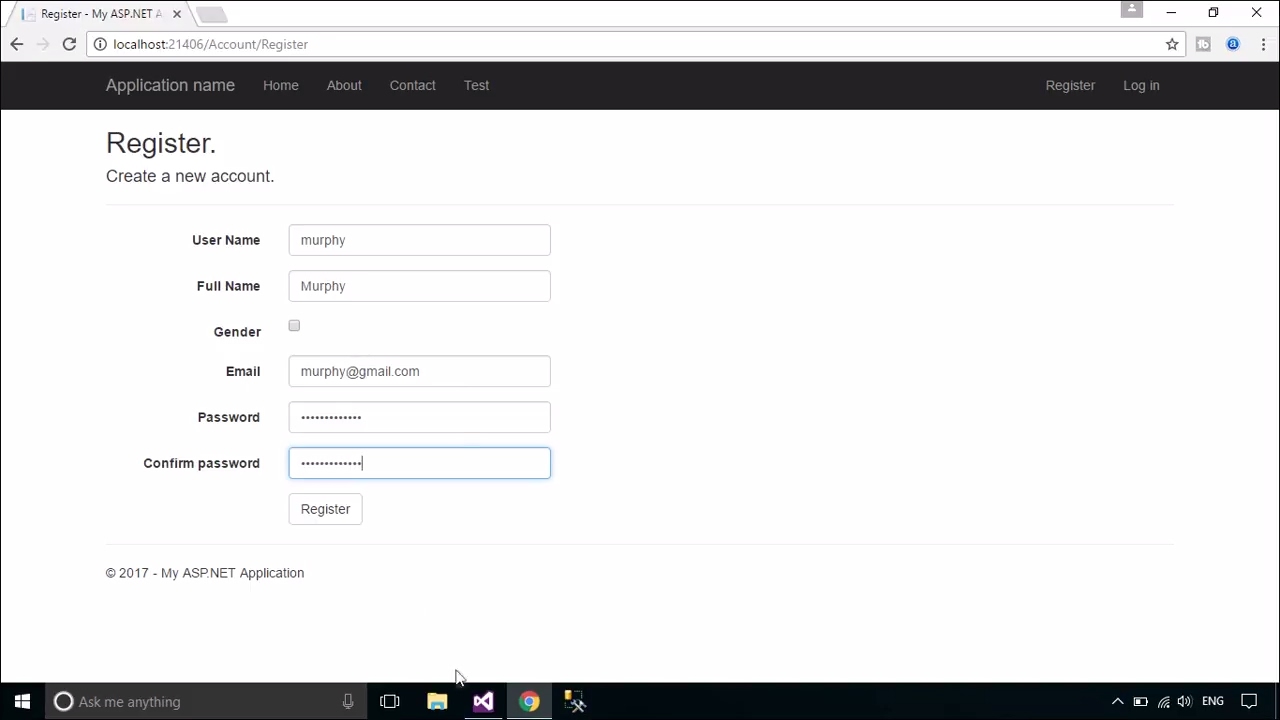Open the blue circular extension icon
Viewport: 1280px width, 720px height.
tap(1233, 44)
